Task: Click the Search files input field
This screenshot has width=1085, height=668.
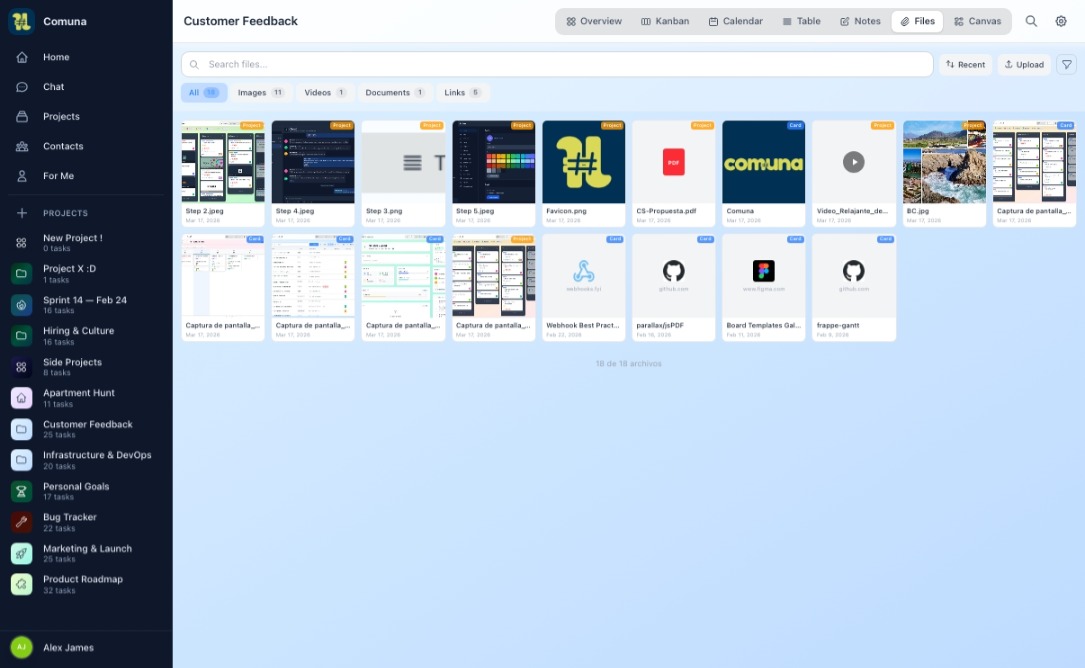Action: pyautogui.click(x=560, y=65)
